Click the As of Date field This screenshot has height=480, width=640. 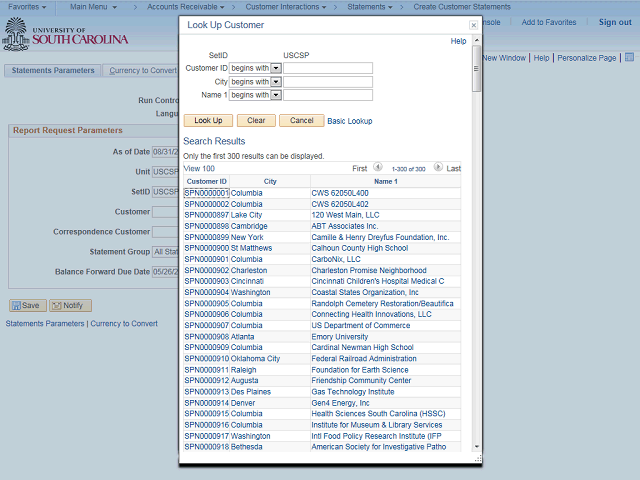165,152
